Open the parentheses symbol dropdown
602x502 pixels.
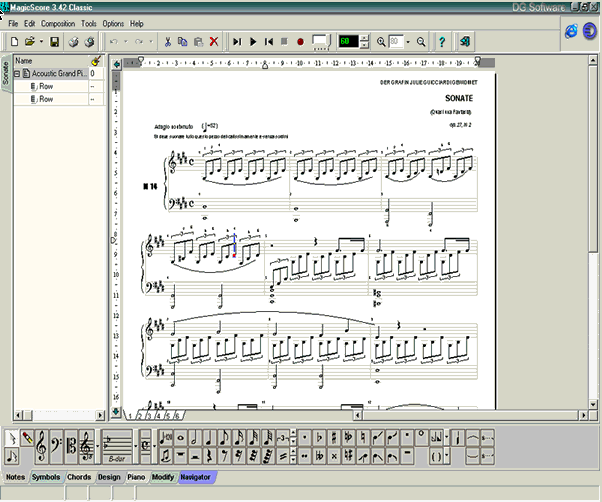pyautogui.click(x=447, y=456)
